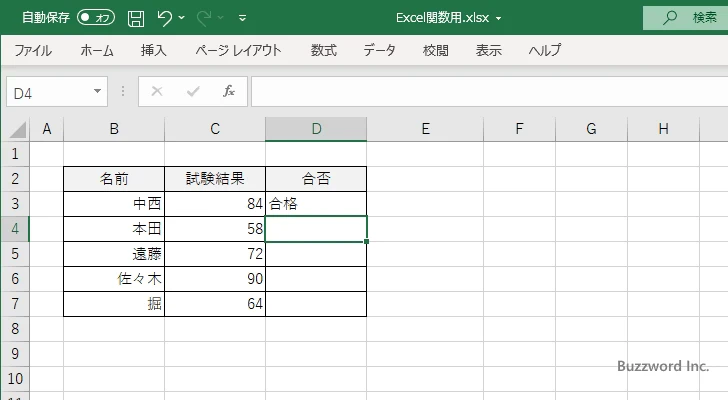Switch to the 数式 tab

coord(324,50)
